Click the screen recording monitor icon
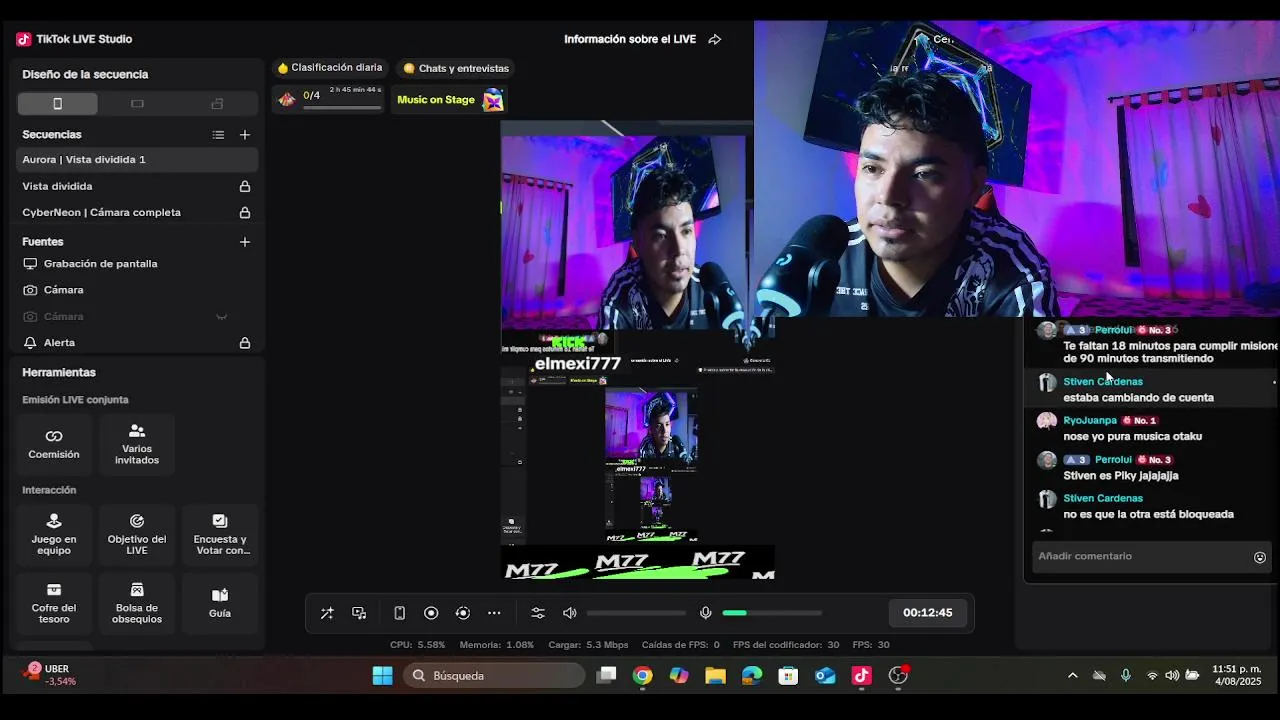Image resolution: width=1280 pixels, height=720 pixels. point(30,264)
